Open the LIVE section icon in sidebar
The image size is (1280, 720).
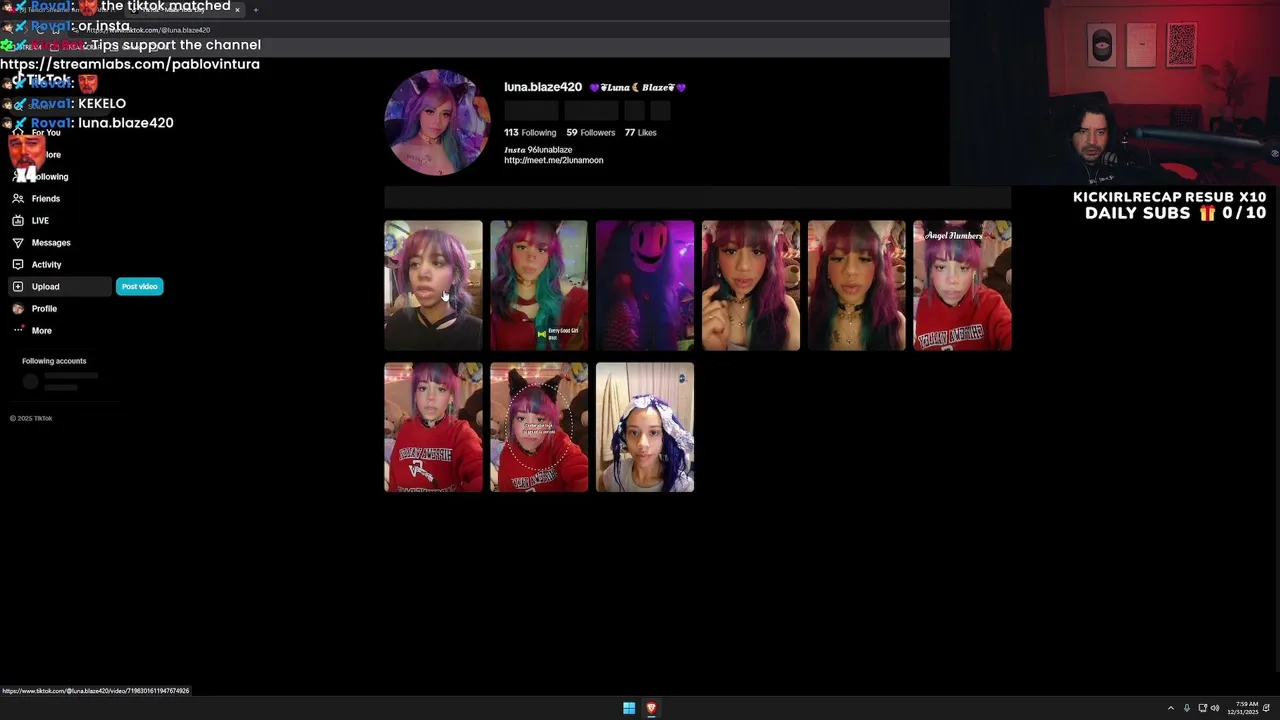pyautogui.click(x=18, y=221)
